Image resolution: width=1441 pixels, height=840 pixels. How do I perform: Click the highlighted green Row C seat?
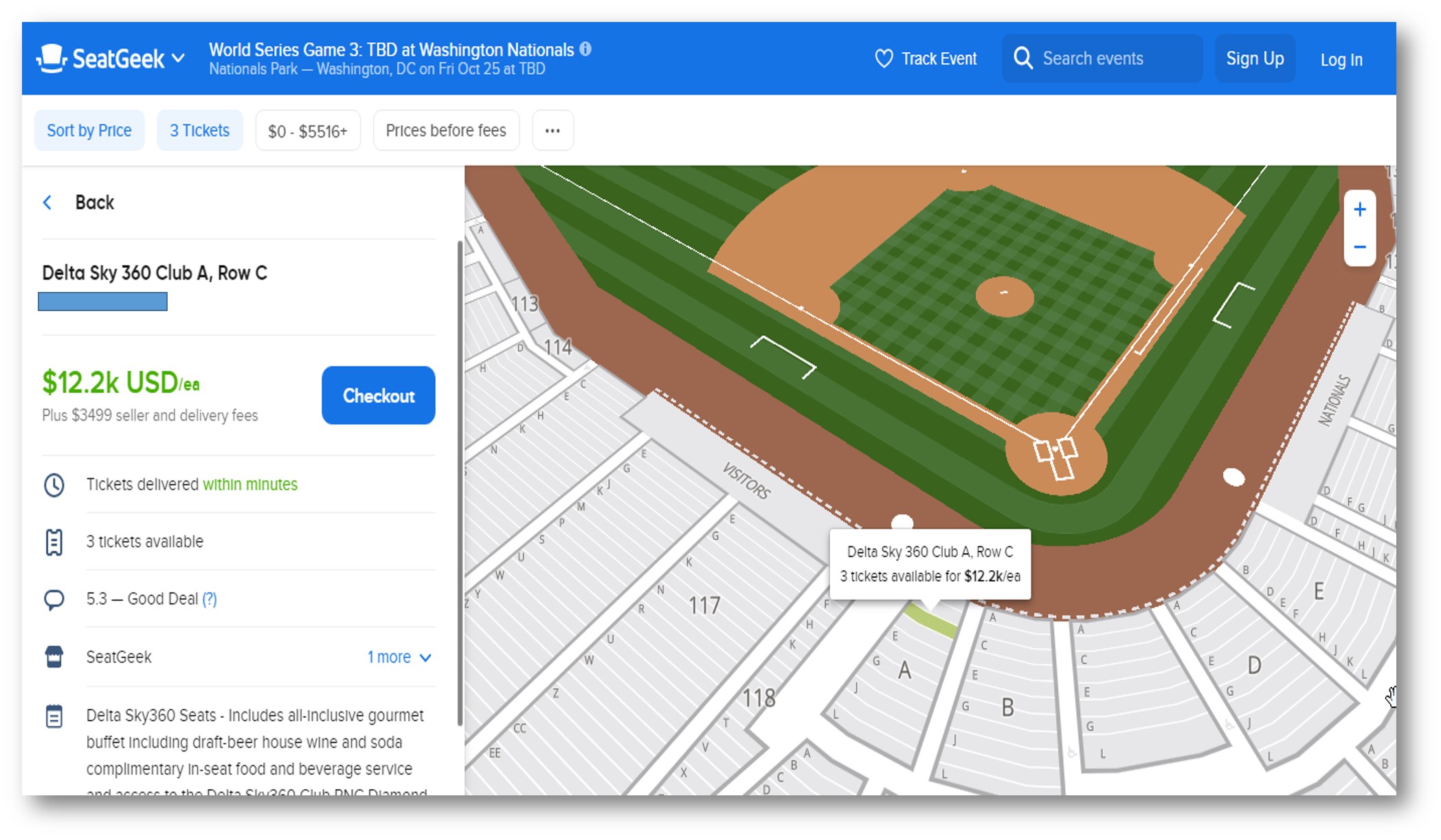click(x=930, y=620)
